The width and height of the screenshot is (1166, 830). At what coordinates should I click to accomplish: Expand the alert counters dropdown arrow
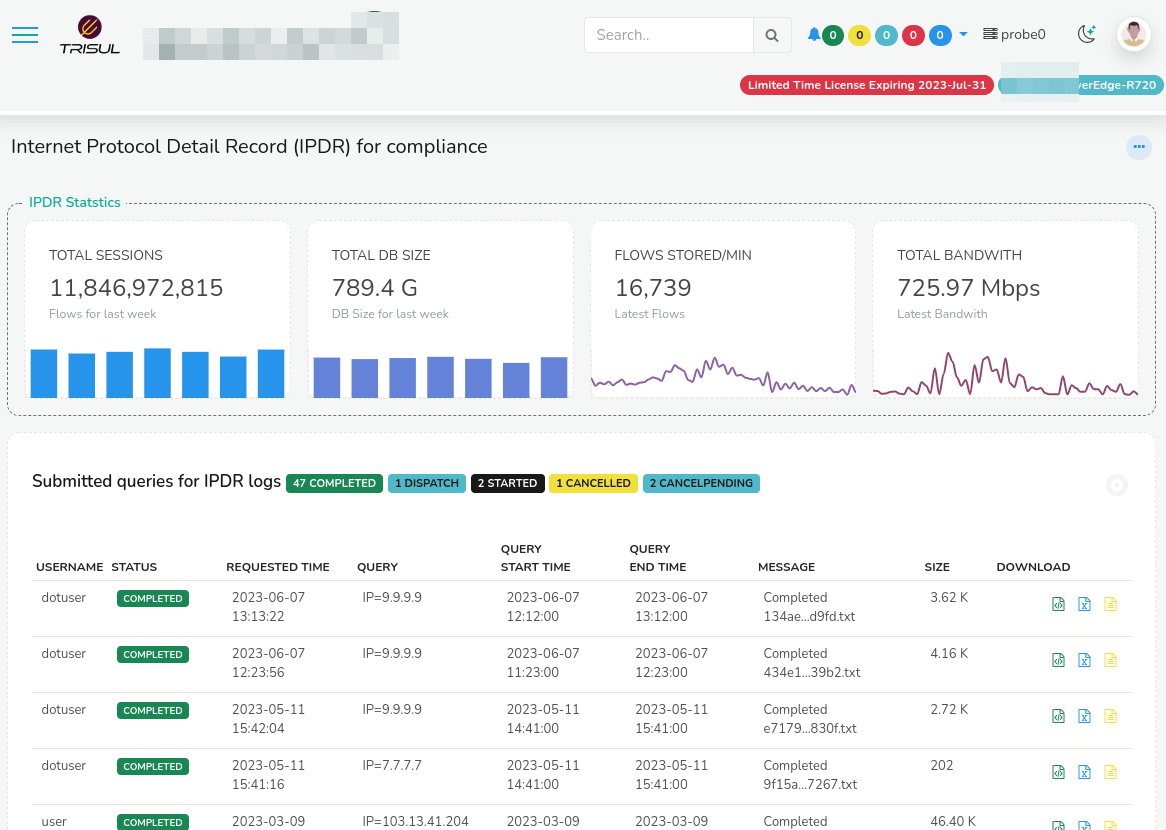pyautogui.click(x=963, y=34)
